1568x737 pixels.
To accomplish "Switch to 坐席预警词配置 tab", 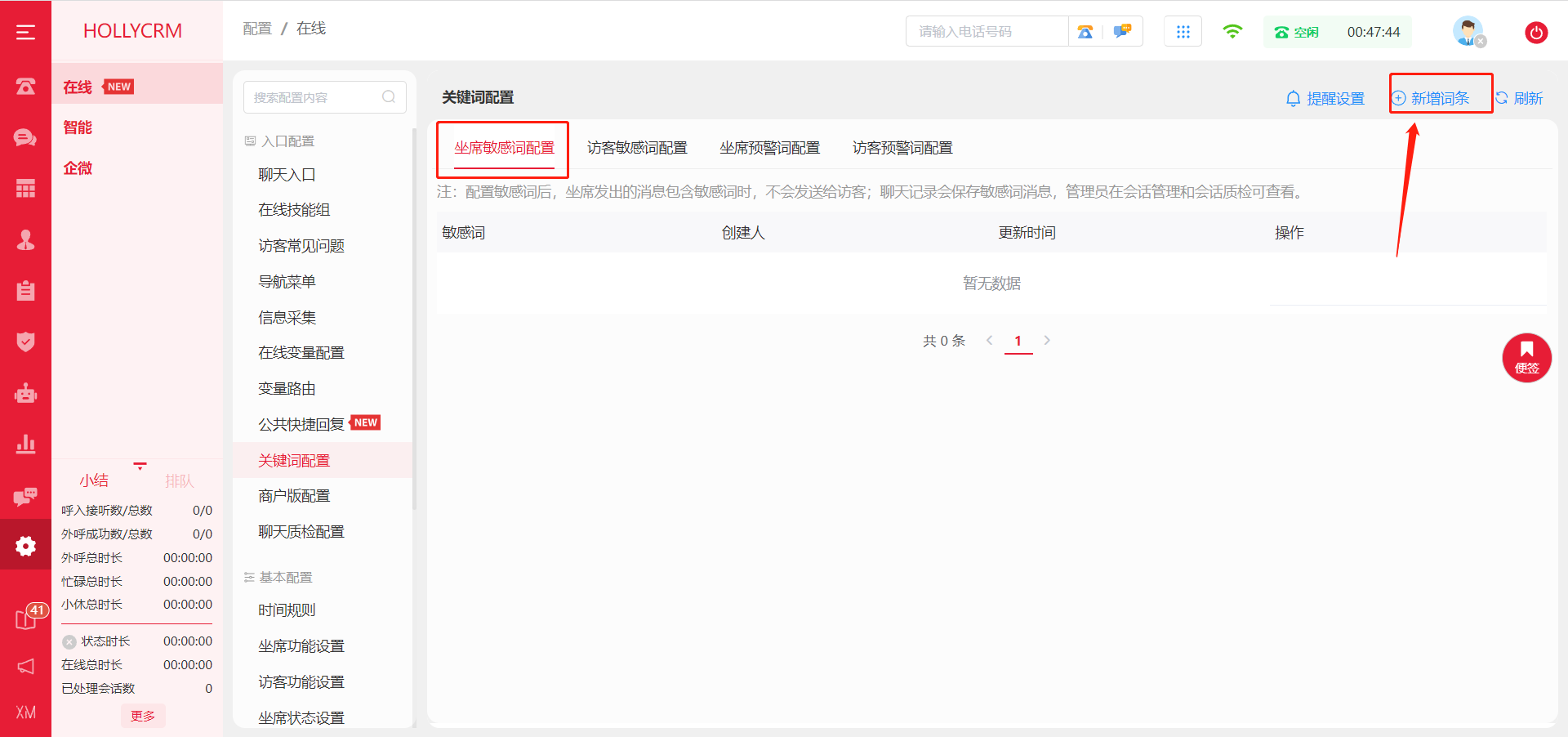I will click(769, 148).
